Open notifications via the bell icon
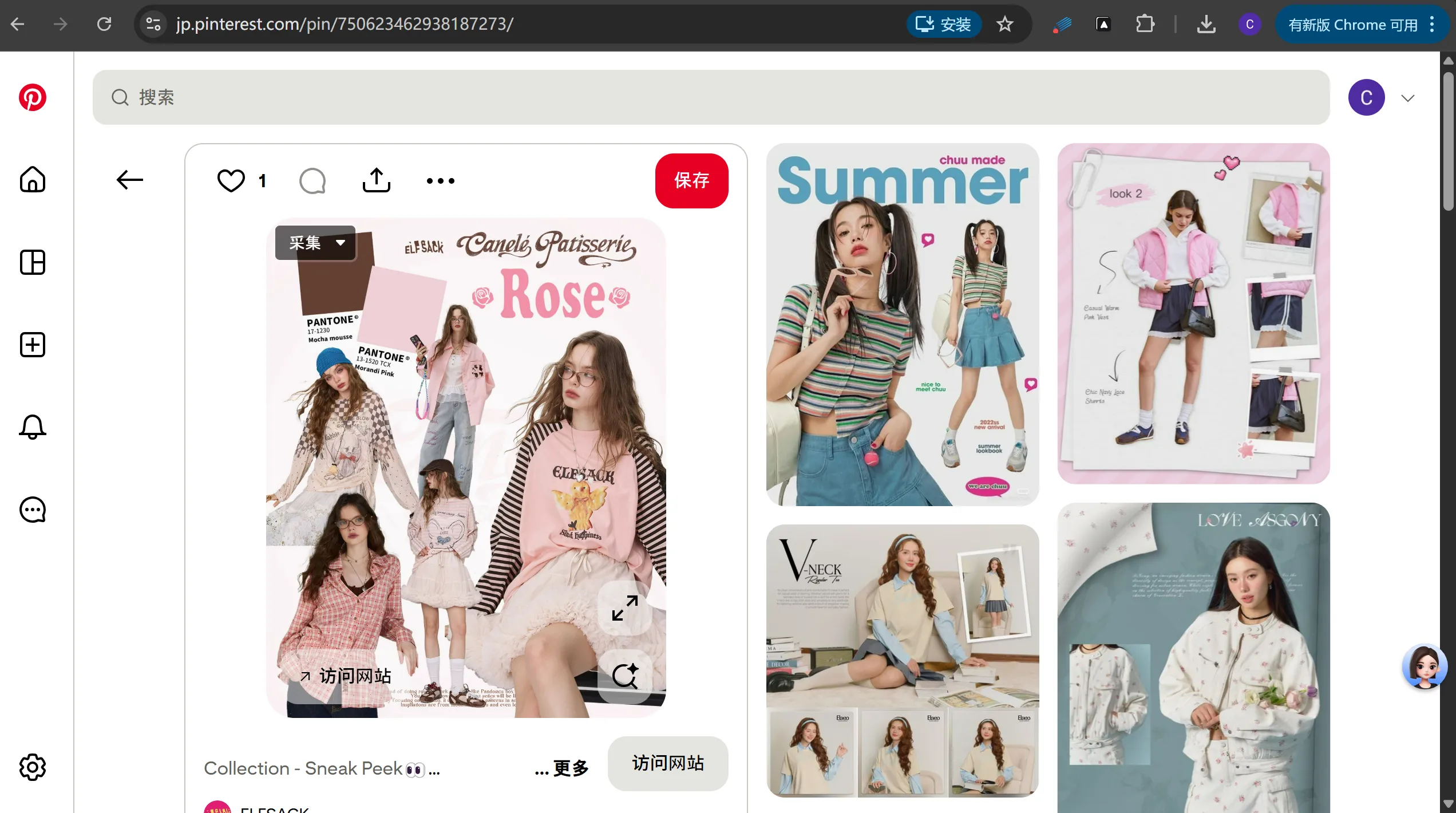The image size is (1456, 813). [x=32, y=427]
